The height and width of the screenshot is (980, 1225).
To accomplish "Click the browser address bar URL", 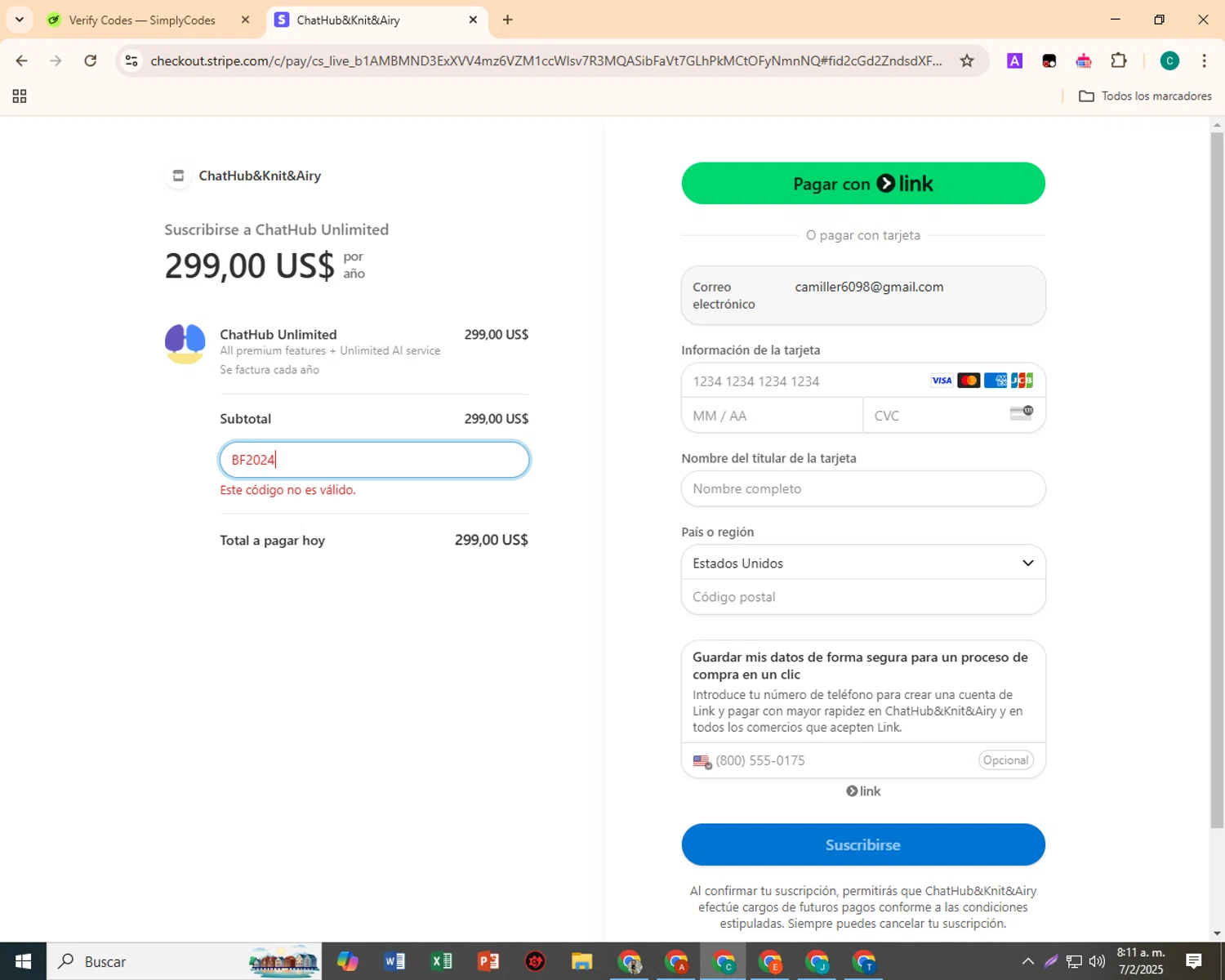I will [546, 61].
